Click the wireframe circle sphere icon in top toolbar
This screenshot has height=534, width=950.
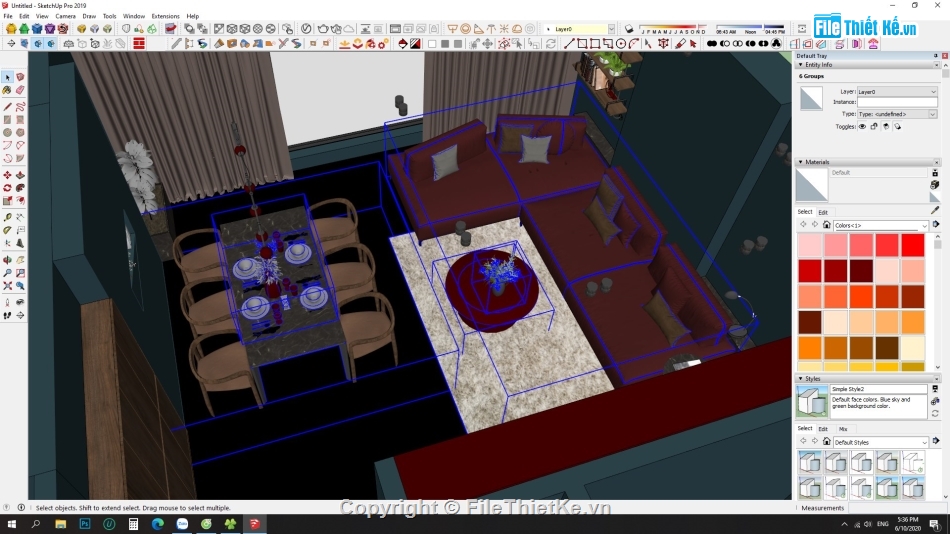[x=257, y=28]
